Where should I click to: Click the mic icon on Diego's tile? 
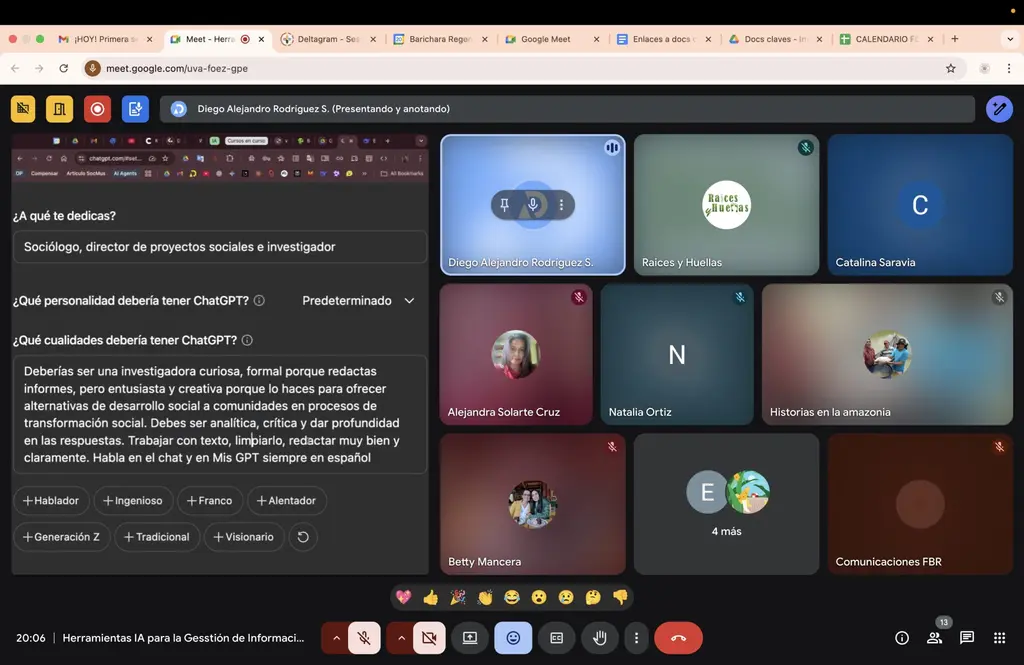533,205
